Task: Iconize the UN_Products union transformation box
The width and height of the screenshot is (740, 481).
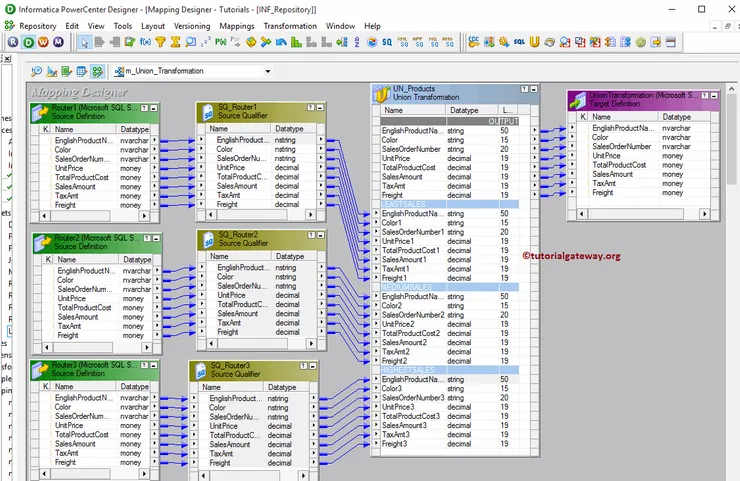Action: tap(534, 89)
